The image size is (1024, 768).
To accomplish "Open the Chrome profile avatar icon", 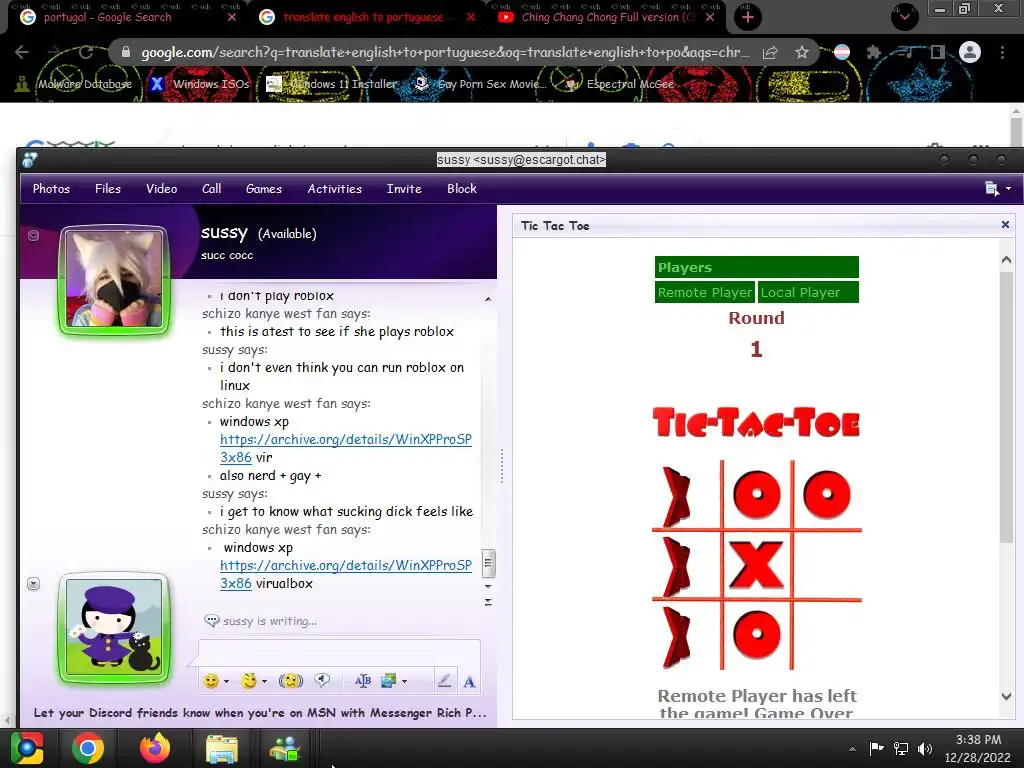I will click(x=970, y=52).
